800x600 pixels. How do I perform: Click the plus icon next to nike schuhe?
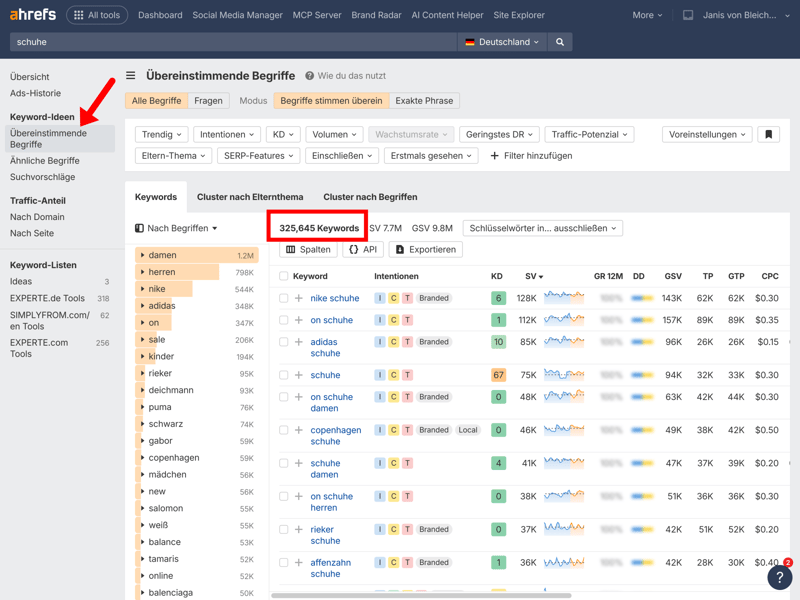(299, 298)
